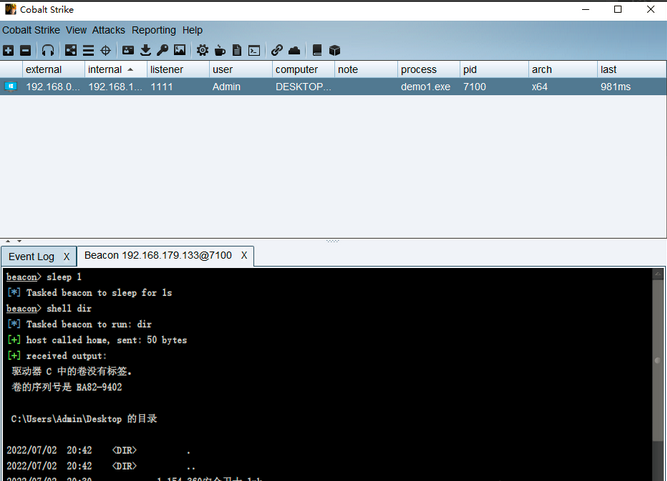Close the Event Log tab

coord(66,257)
